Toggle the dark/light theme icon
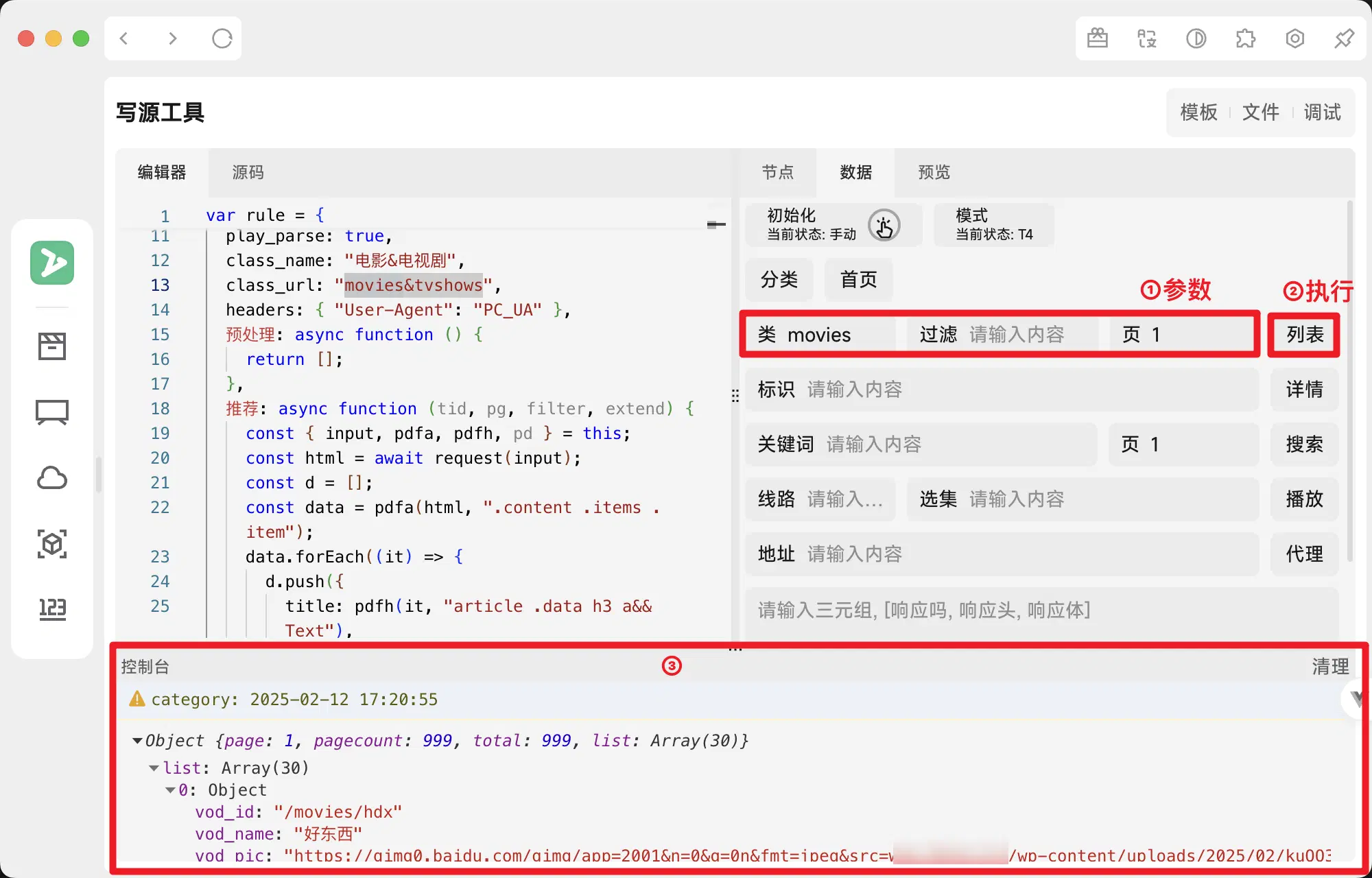This screenshot has height=878, width=1372. (x=1196, y=38)
